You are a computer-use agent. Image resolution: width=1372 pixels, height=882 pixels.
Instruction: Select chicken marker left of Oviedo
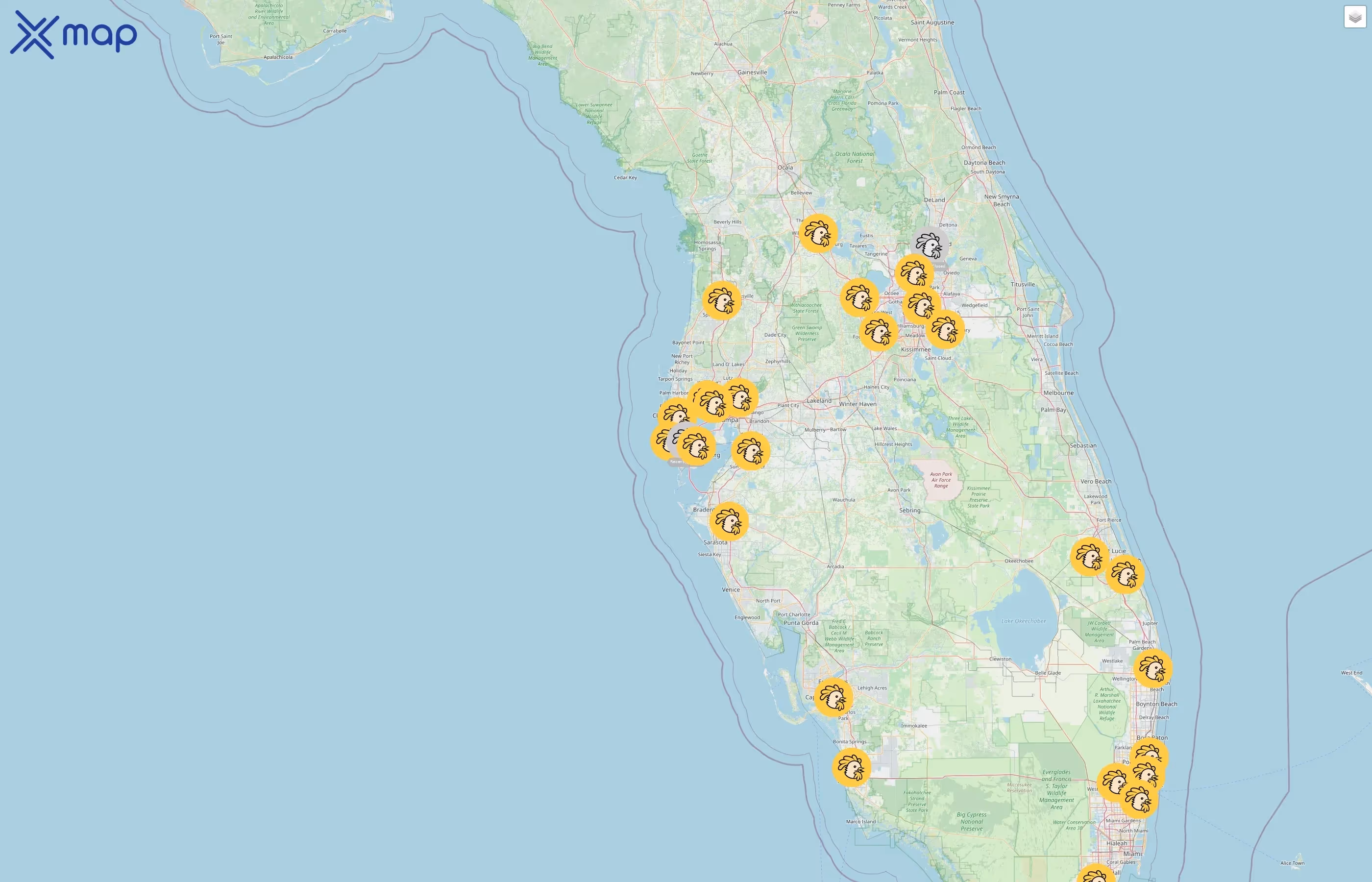(914, 273)
